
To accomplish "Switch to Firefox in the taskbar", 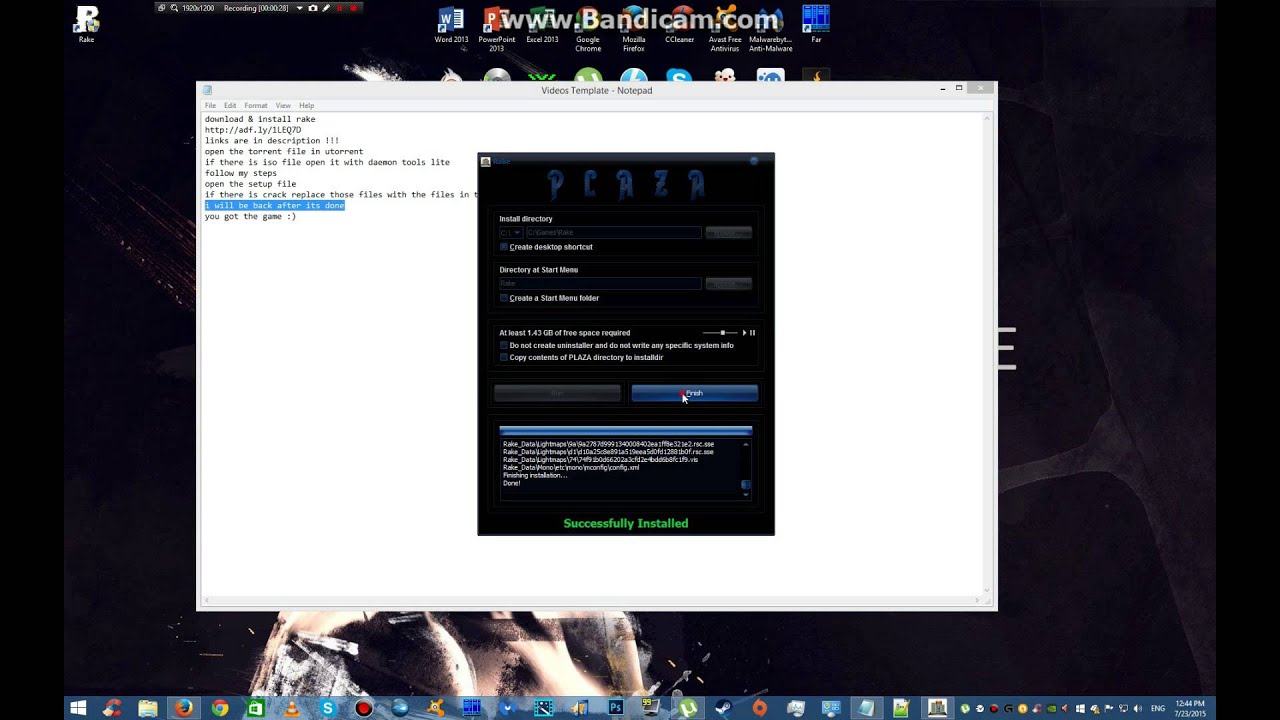I will (184, 708).
